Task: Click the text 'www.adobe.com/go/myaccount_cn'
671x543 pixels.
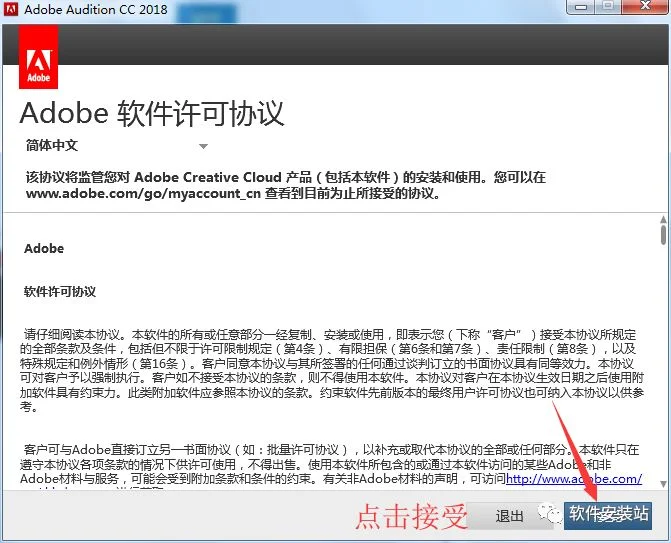Action: pyautogui.click(x=143, y=193)
